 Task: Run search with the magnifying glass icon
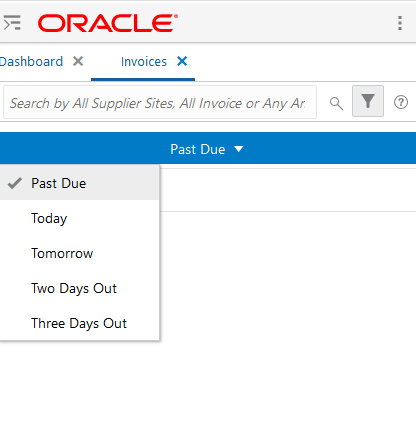point(336,103)
